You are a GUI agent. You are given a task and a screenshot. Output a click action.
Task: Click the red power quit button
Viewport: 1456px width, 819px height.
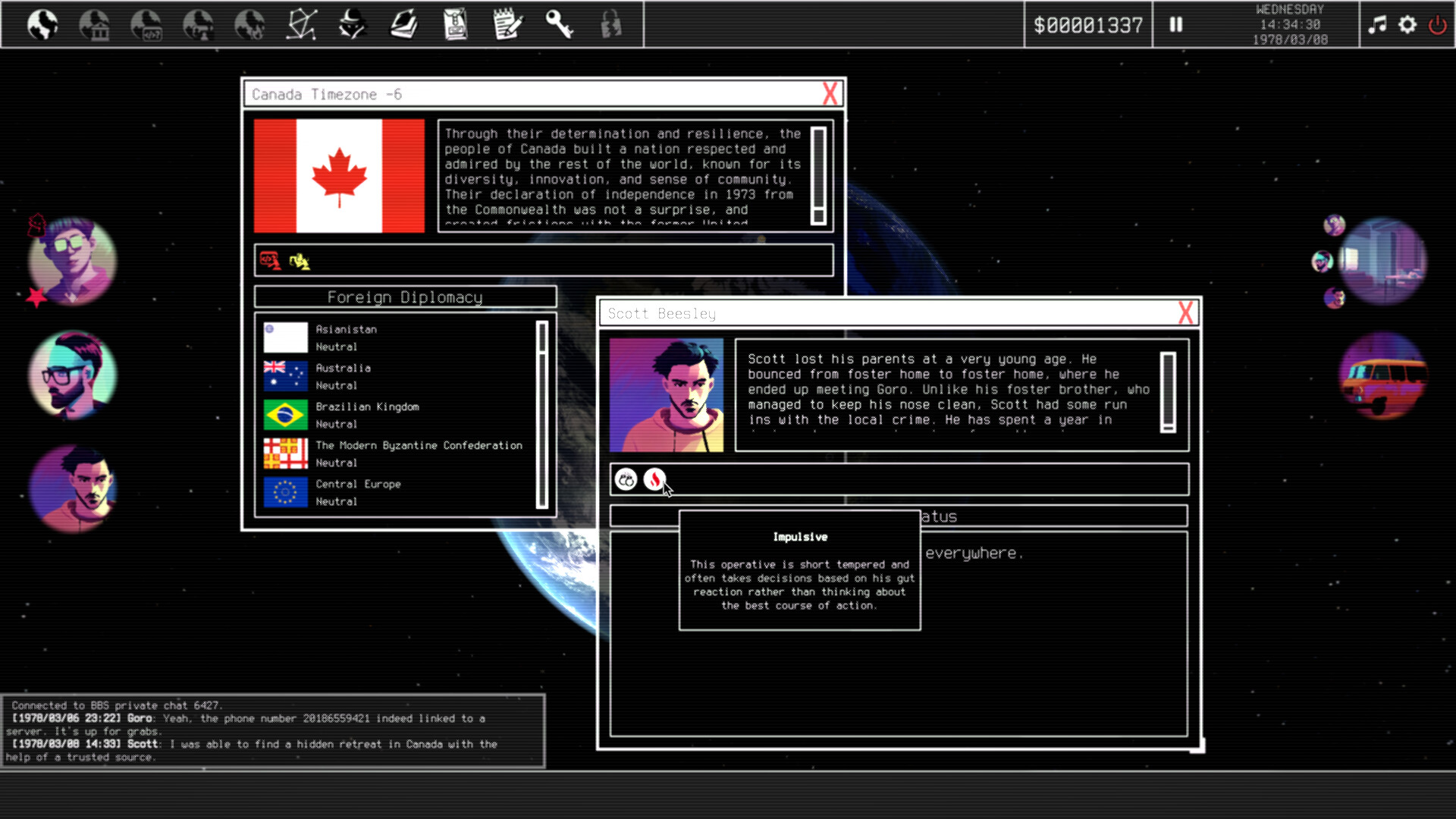[x=1437, y=25]
